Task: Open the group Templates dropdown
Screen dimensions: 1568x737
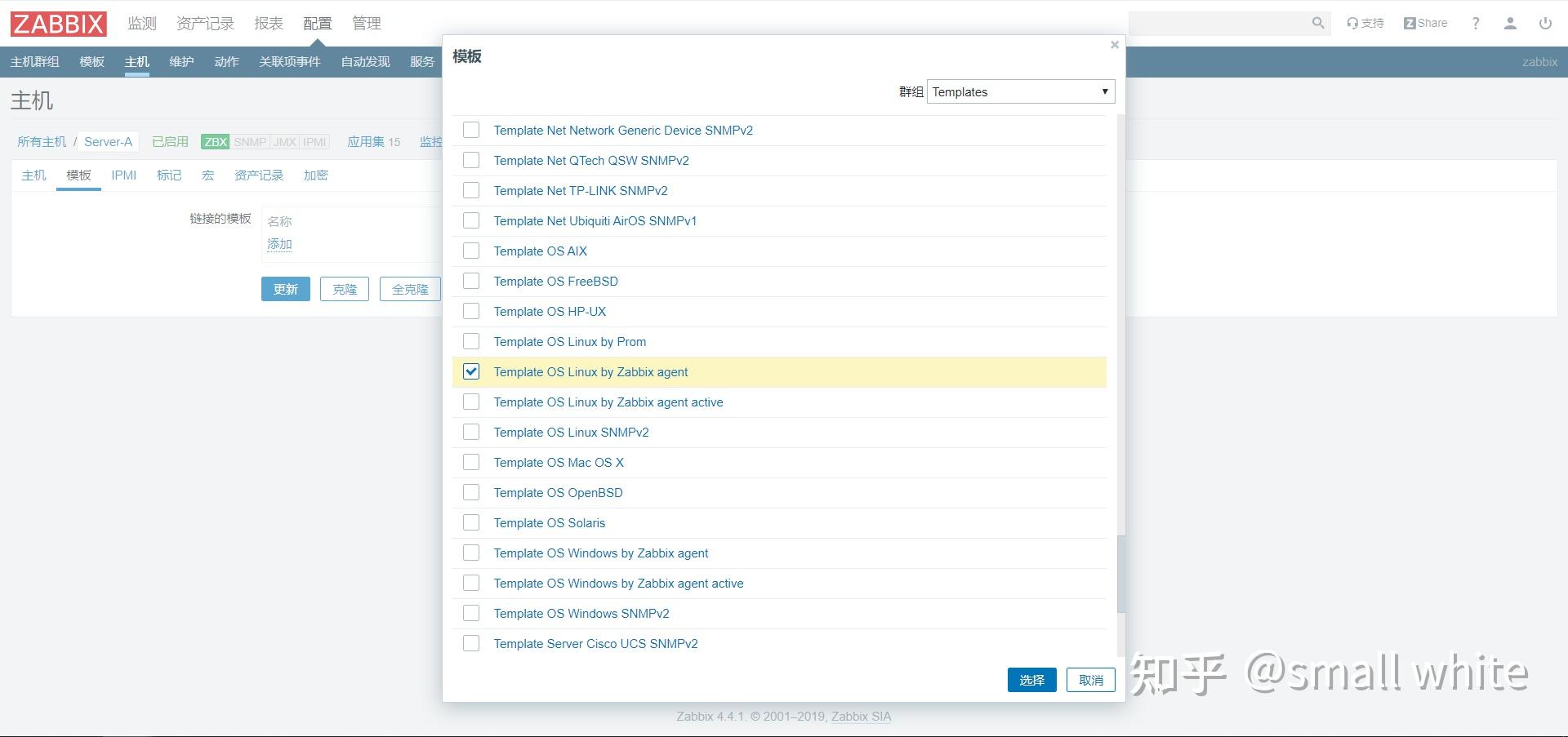Action: pyautogui.click(x=1021, y=91)
